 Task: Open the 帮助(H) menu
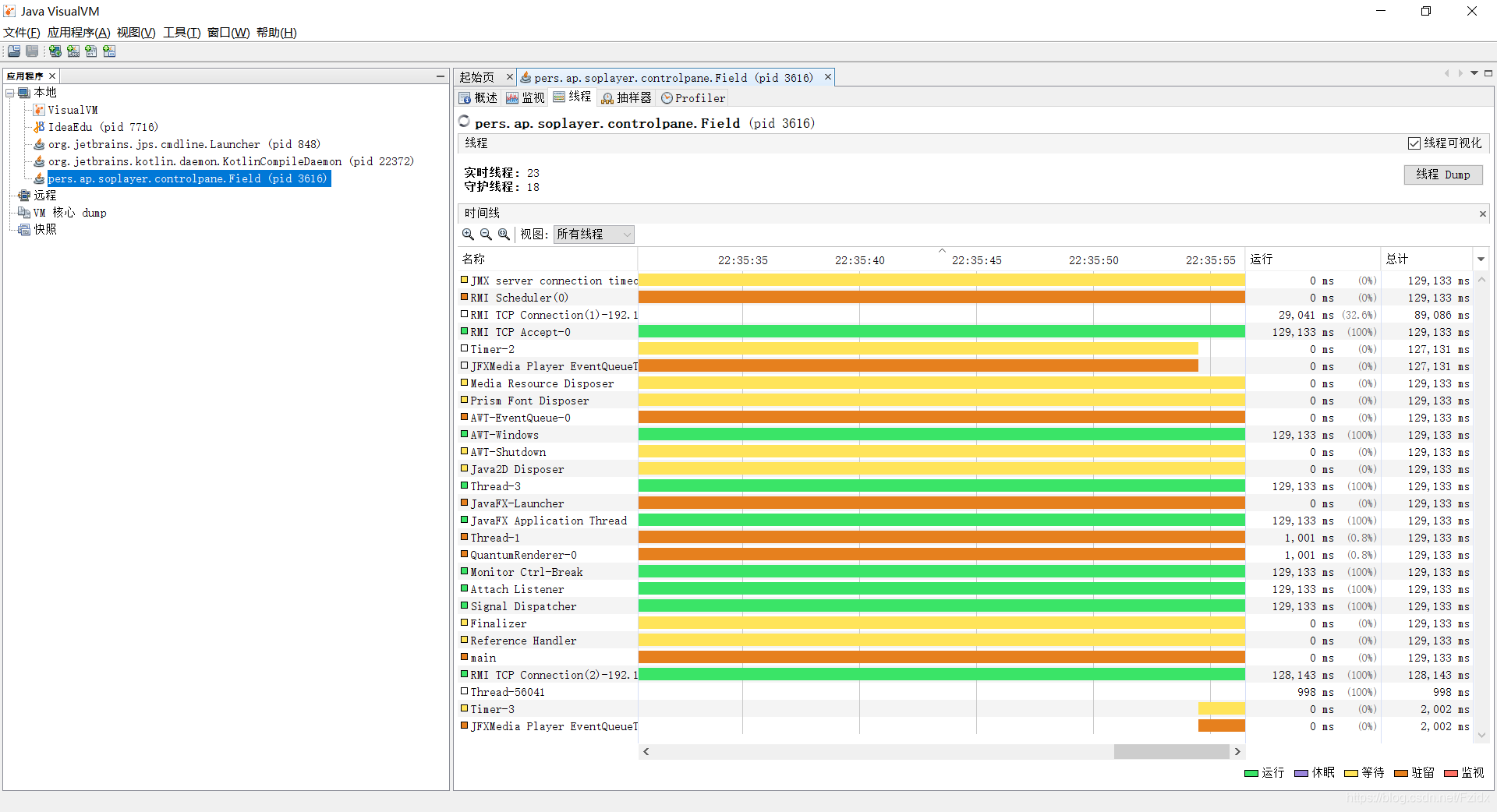click(x=277, y=33)
